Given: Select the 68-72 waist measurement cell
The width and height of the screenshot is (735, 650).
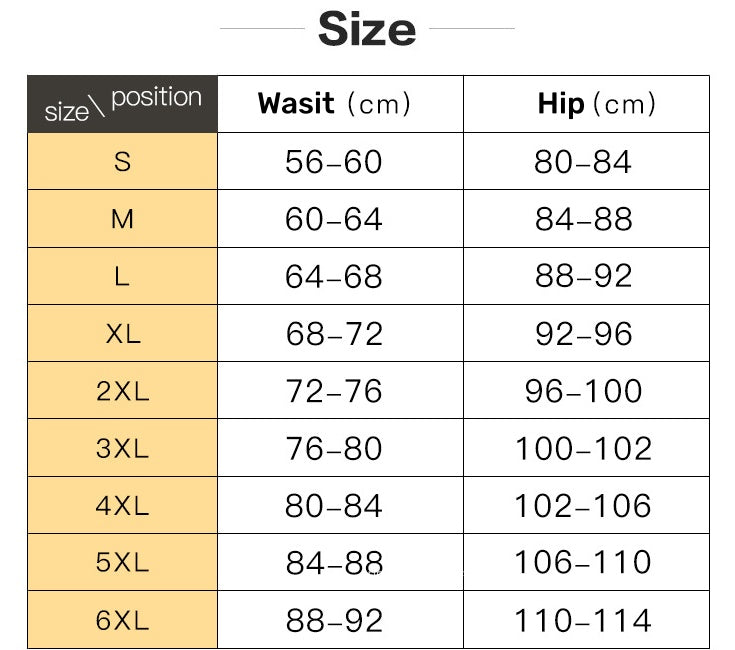Looking at the screenshot, I should tap(334, 334).
